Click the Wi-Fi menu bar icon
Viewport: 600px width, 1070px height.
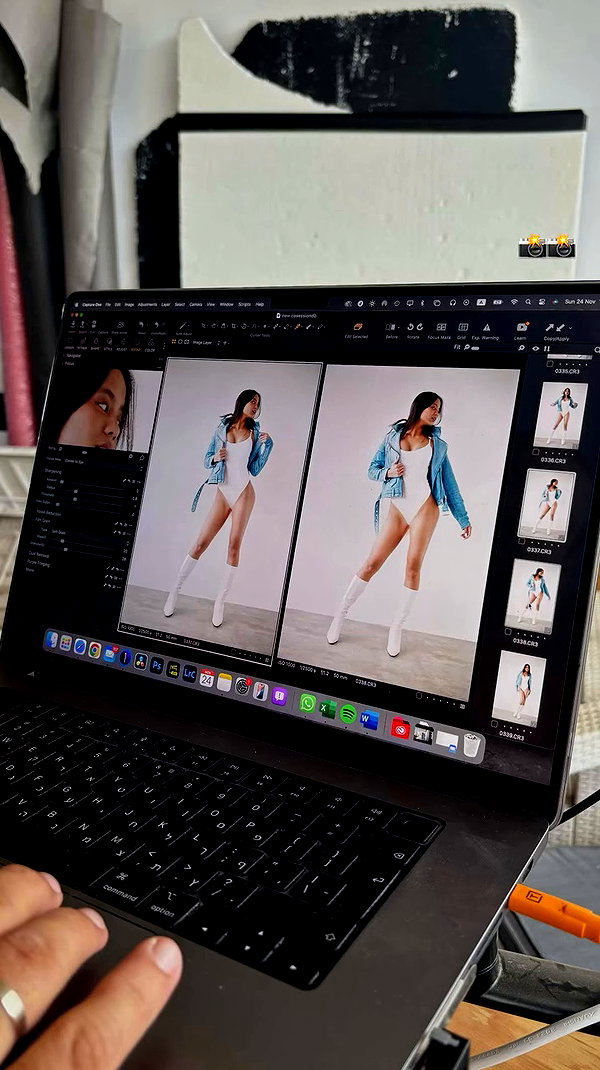coord(514,302)
